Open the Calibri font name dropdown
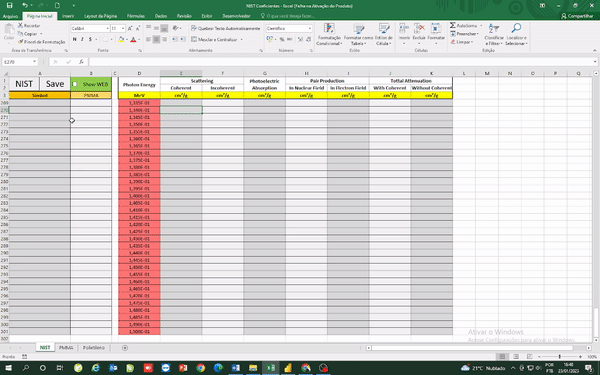 [x=107, y=29]
